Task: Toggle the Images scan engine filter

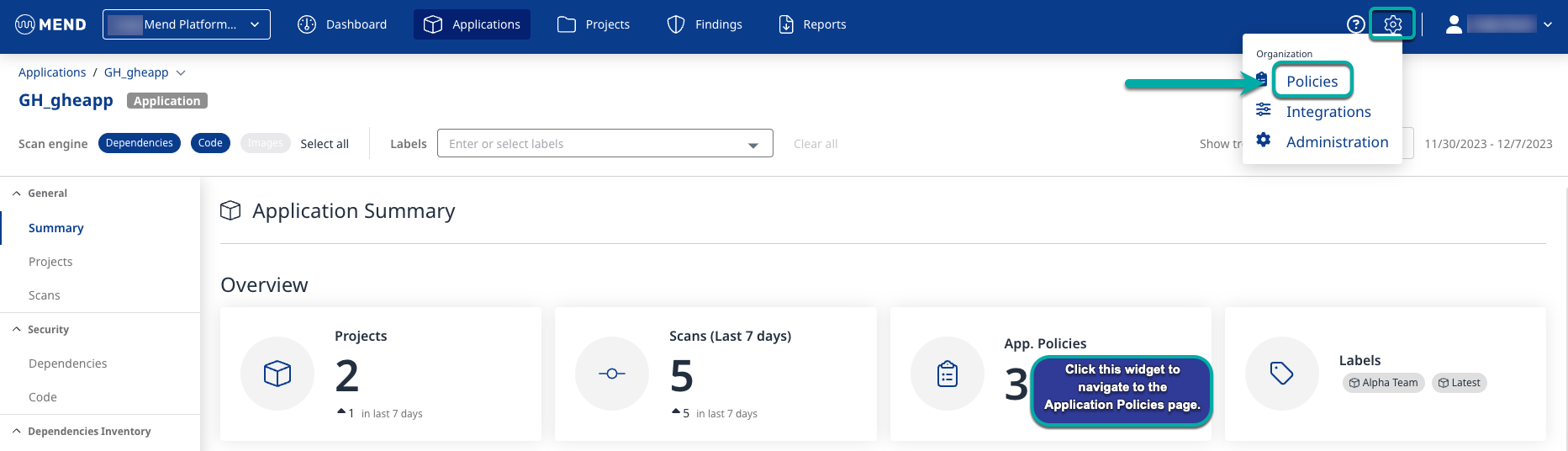Action: pos(265,143)
